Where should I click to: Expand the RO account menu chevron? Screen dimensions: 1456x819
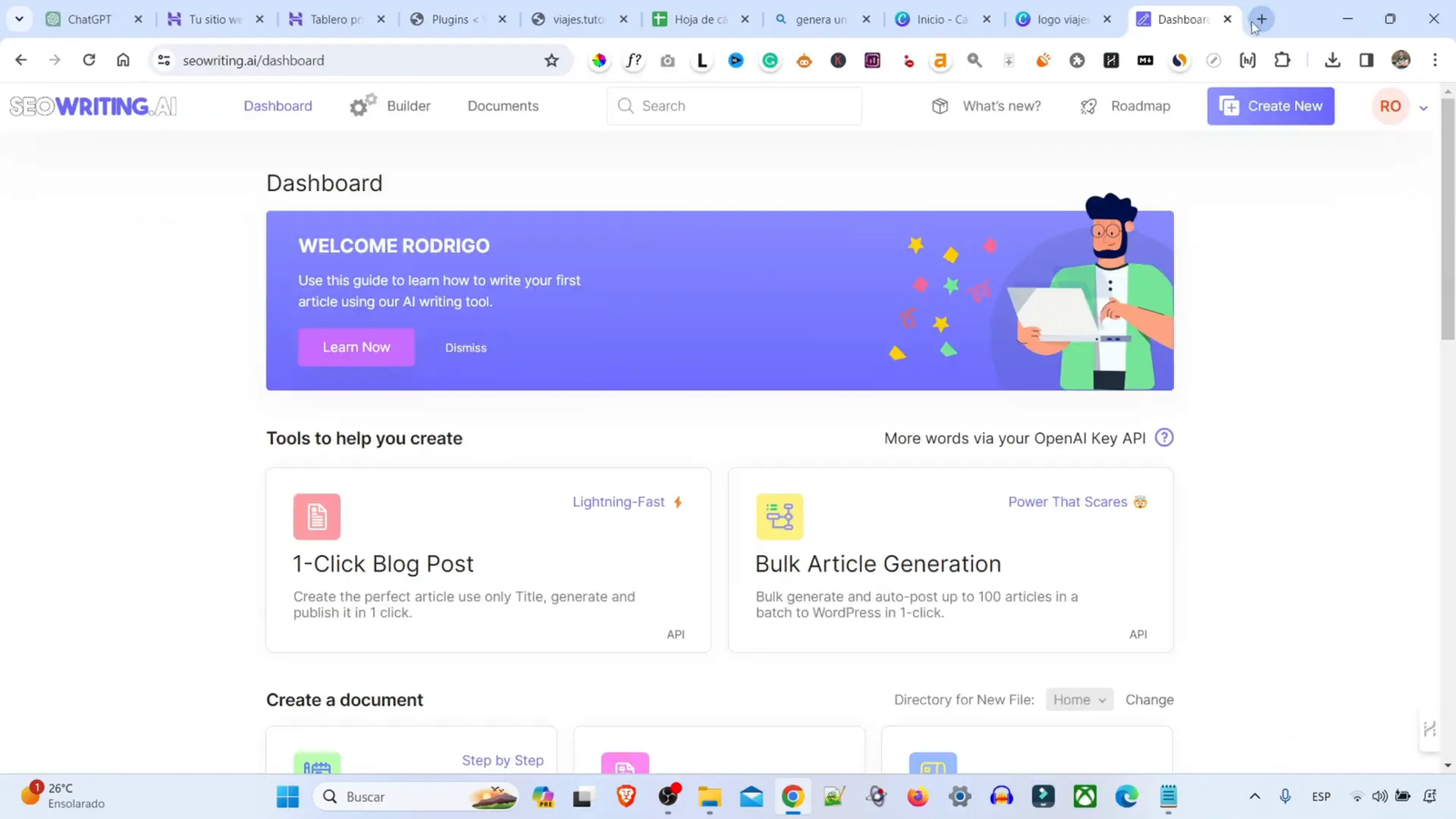(1424, 106)
